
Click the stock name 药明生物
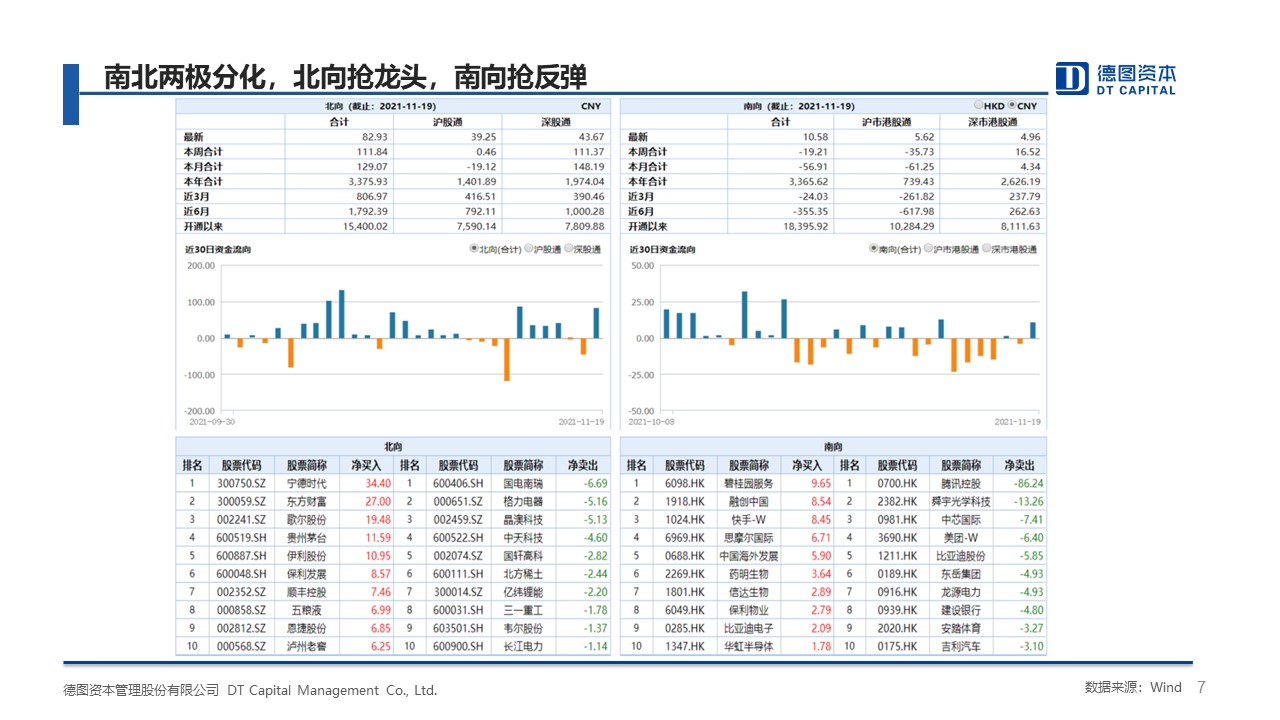749,574
